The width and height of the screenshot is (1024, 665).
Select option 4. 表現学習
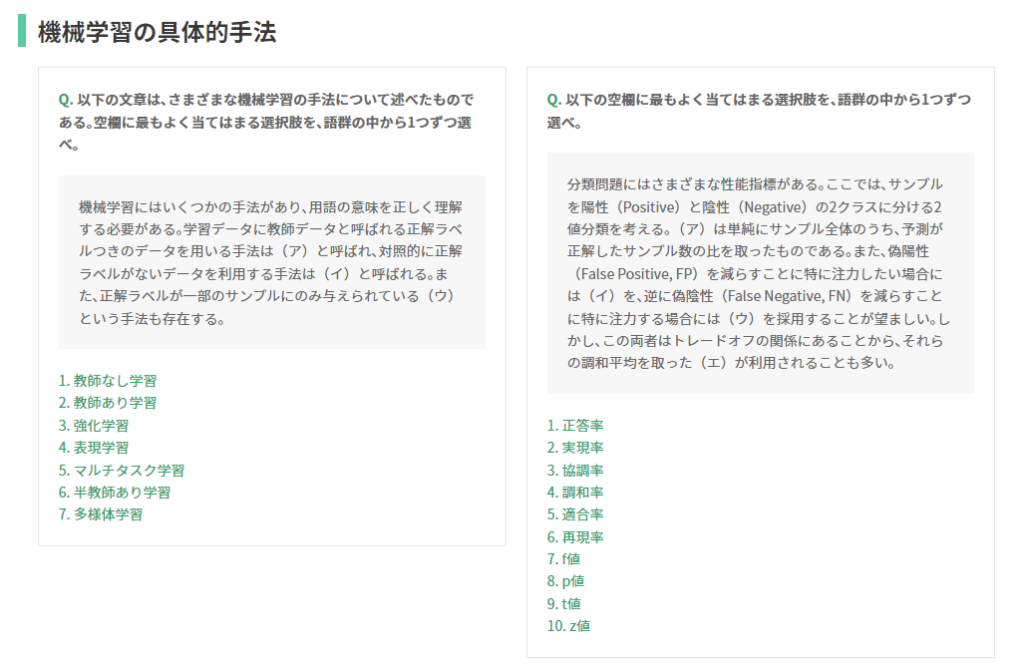(x=93, y=447)
